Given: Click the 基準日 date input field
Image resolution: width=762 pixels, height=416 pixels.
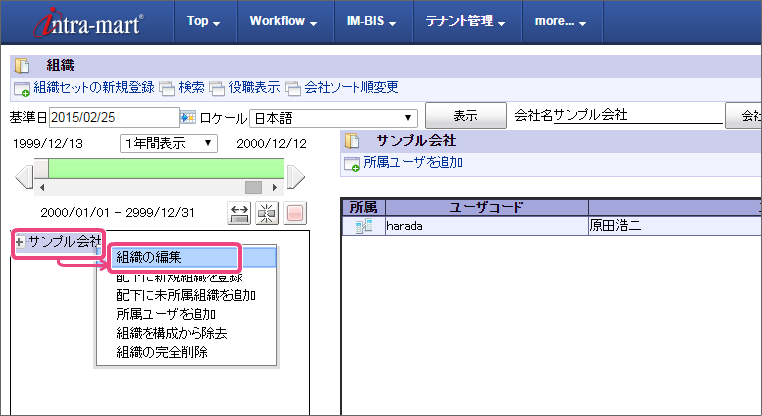Looking at the screenshot, I should tap(112, 116).
